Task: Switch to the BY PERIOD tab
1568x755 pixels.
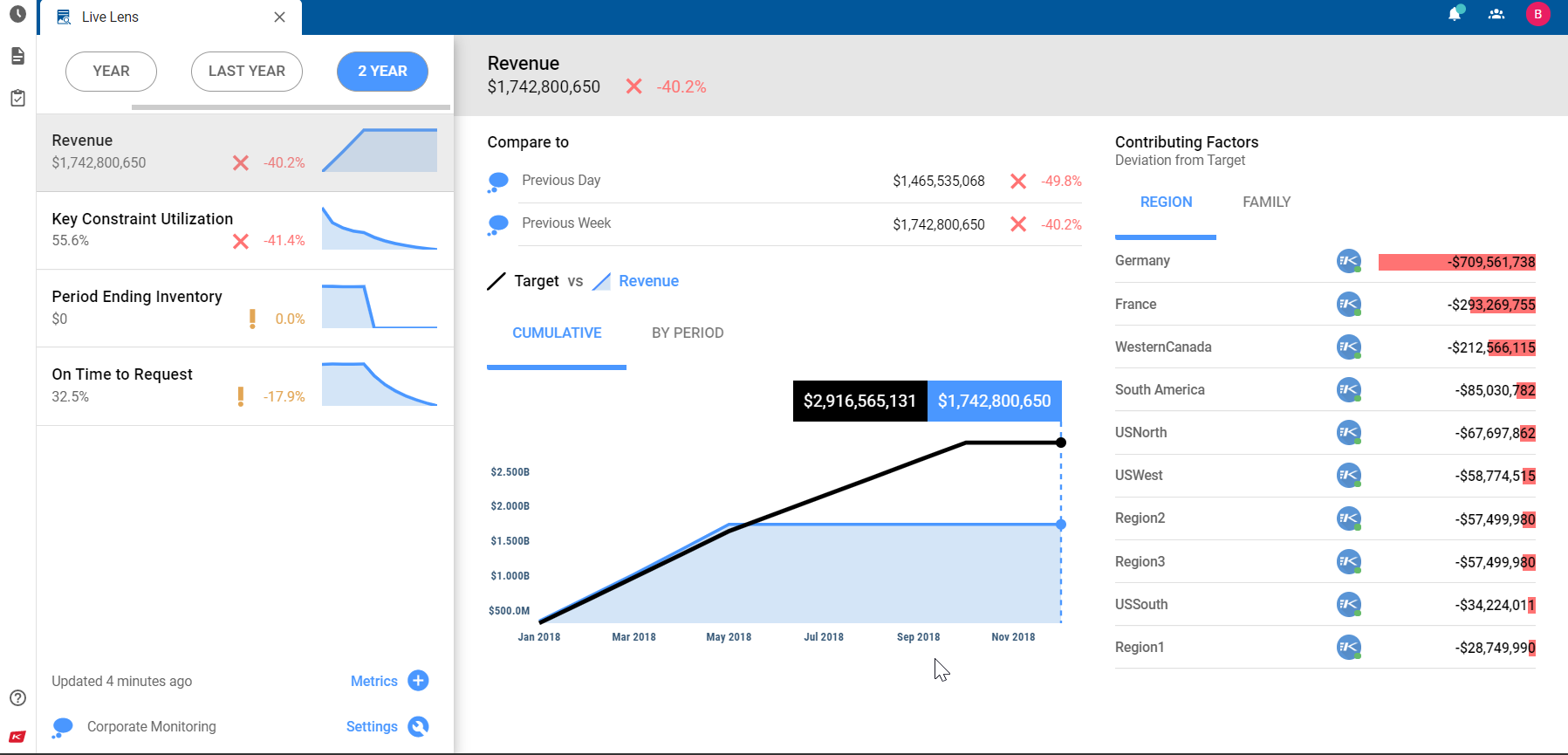Action: [x=688, y=333]
